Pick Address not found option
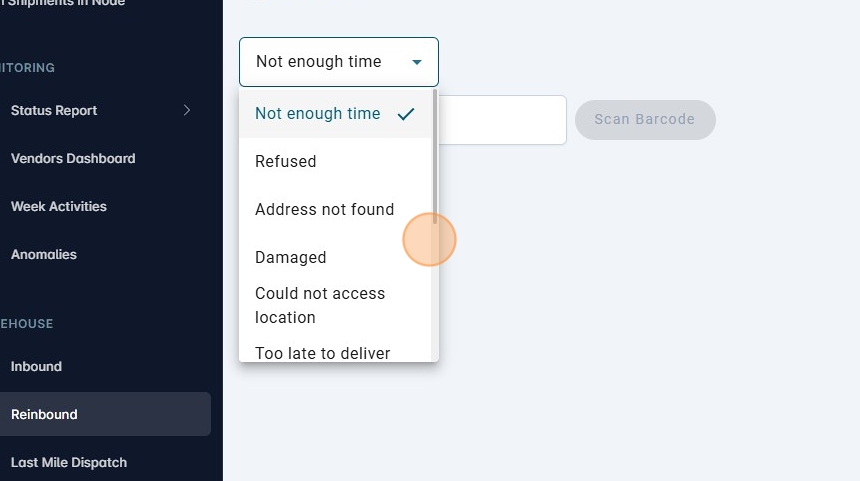This screenshot has height=481, width=860. pos(325,210)
